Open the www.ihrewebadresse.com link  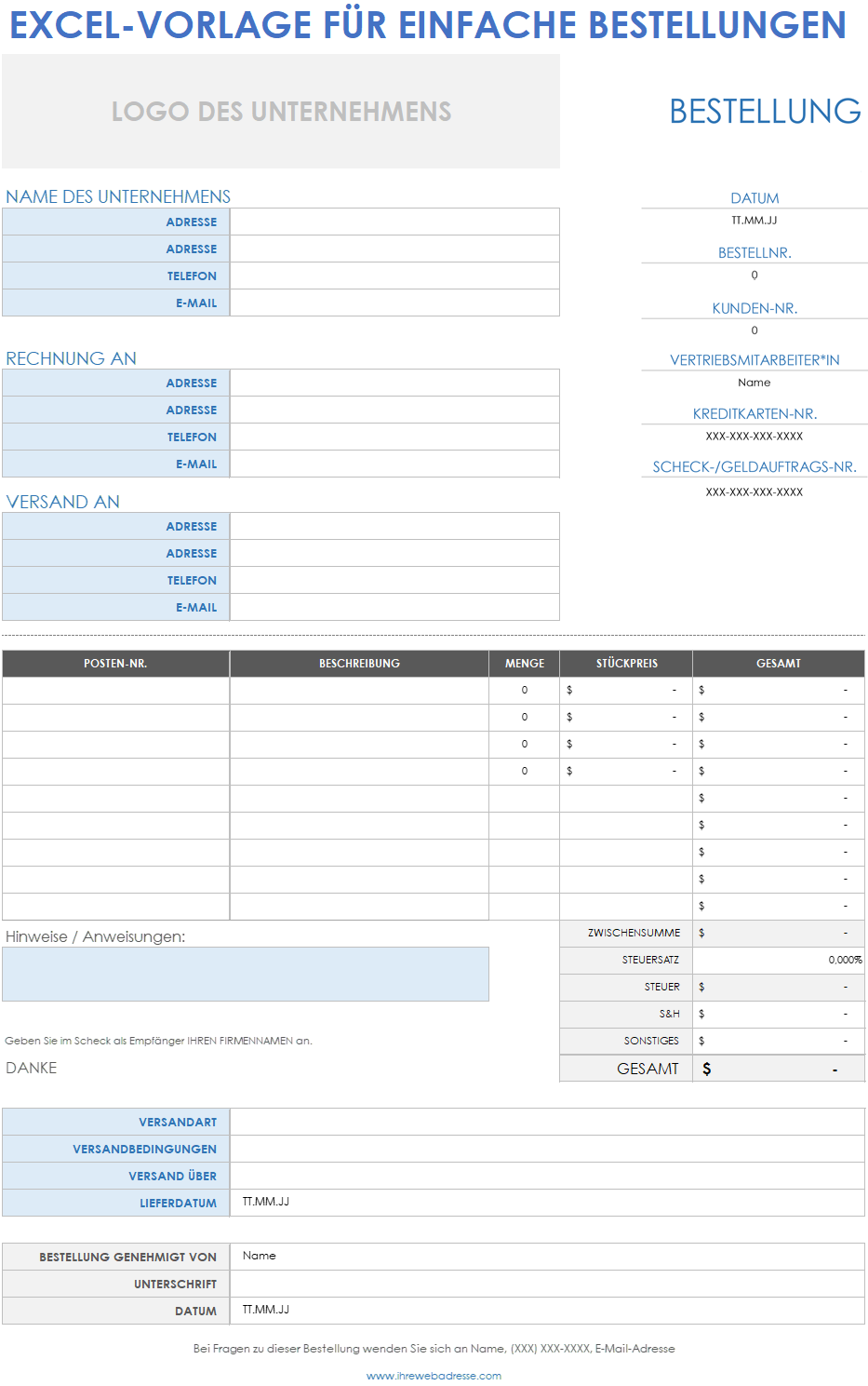(x=434, y=1376)
